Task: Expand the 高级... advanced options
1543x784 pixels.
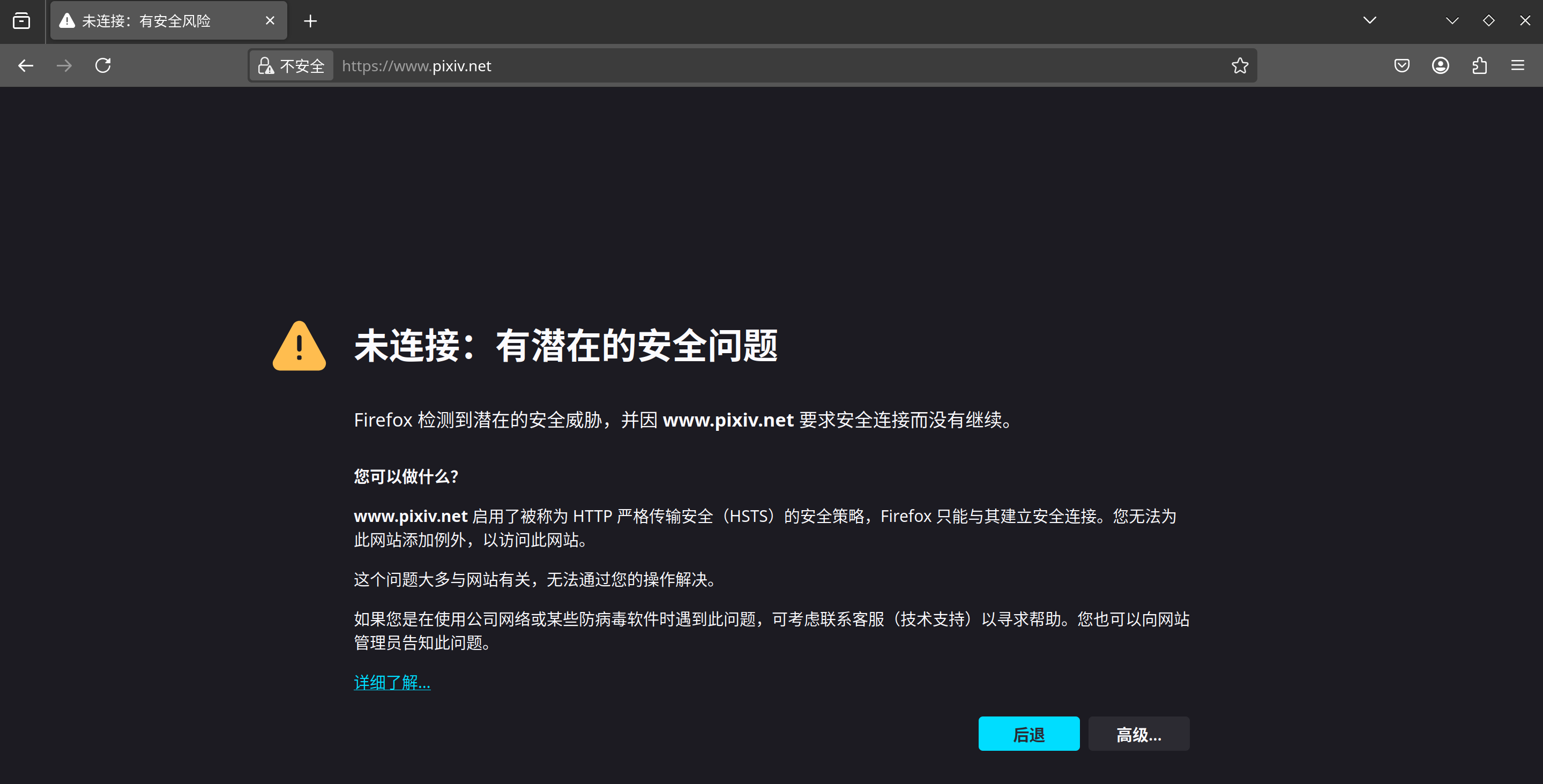Action: point(1138,734)
